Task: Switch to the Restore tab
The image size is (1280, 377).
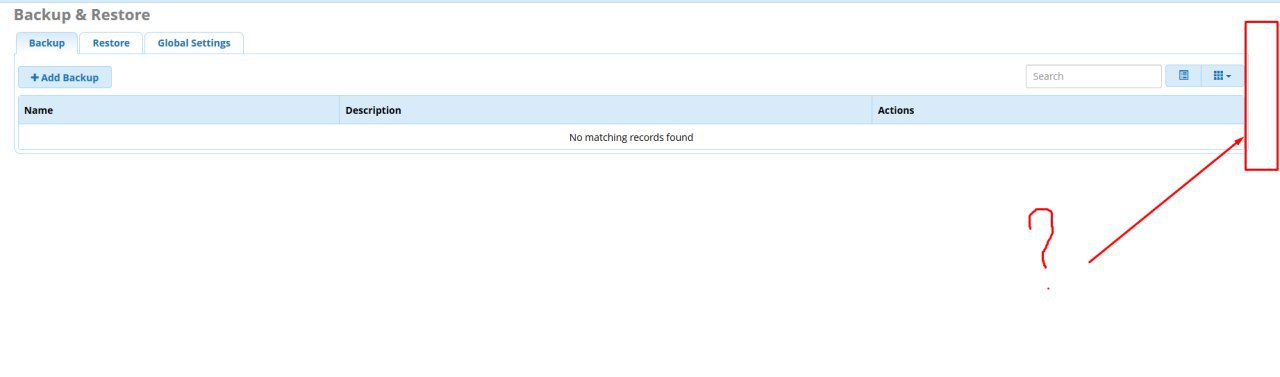Action: 111,43
